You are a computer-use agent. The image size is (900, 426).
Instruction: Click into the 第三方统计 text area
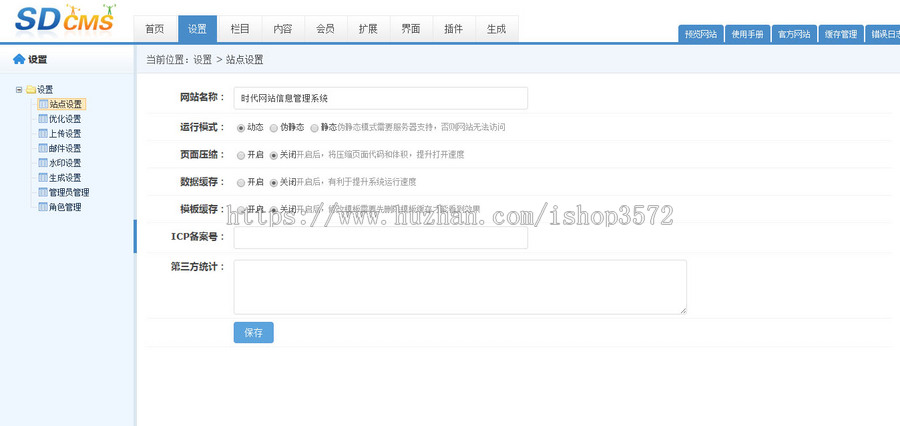pos(460,287)
